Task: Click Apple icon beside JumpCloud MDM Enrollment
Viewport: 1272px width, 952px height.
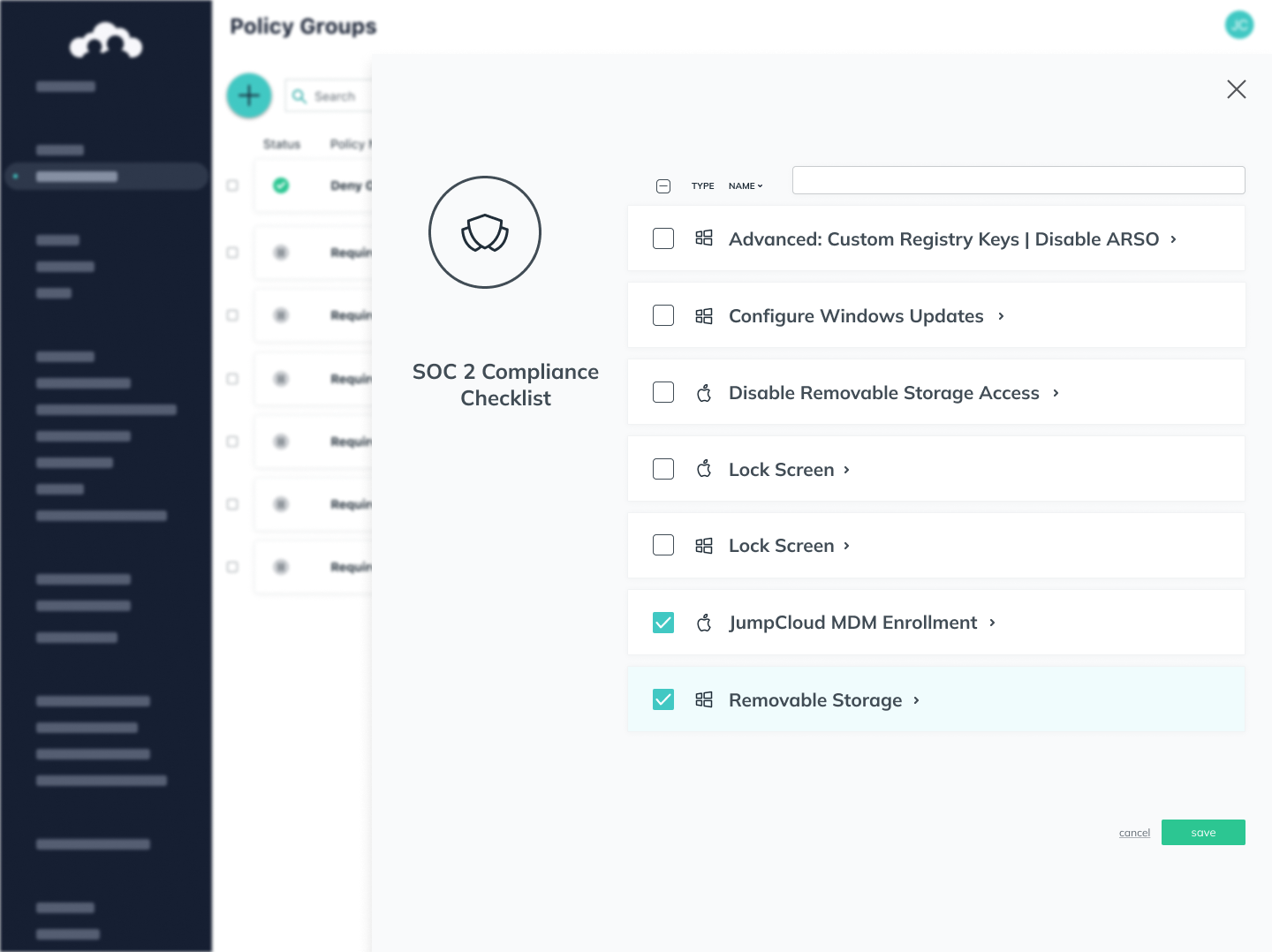Action: click(x=704, y=623)
